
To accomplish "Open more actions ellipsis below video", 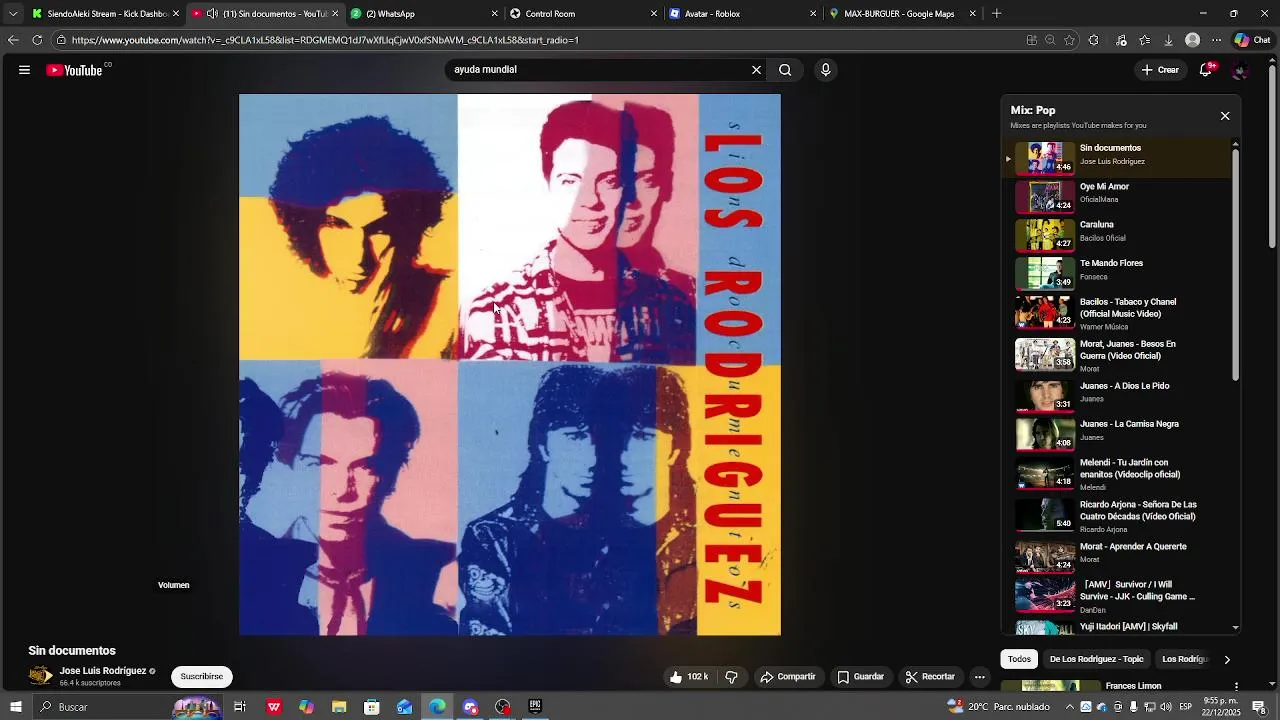I will coord(980,677).
